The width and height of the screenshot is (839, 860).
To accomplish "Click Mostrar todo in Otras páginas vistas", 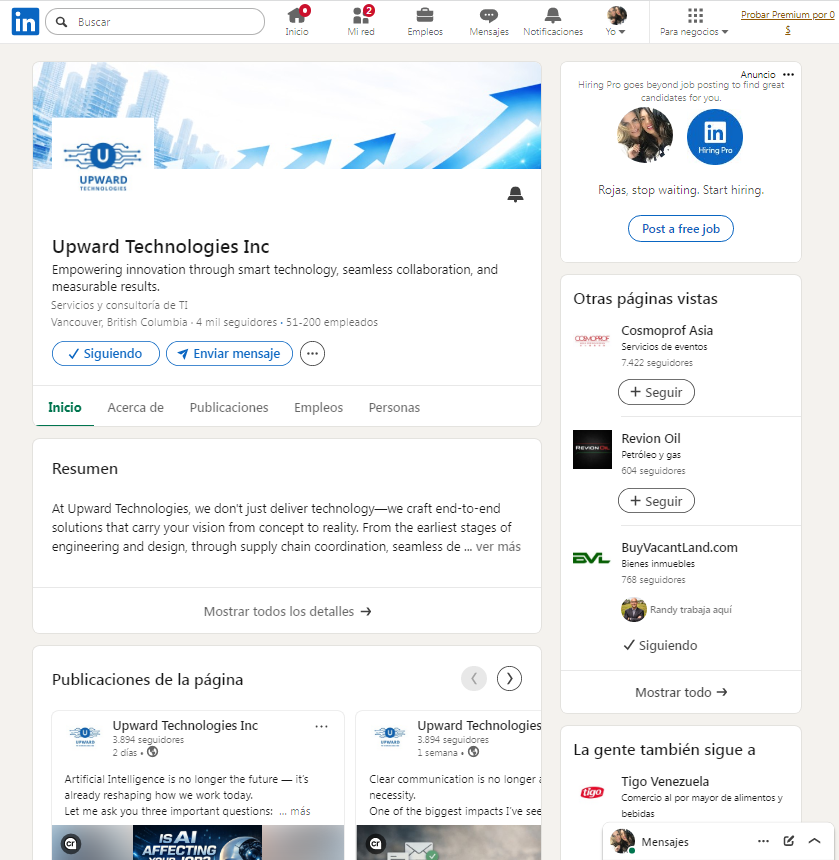I will tap(681, 692).
